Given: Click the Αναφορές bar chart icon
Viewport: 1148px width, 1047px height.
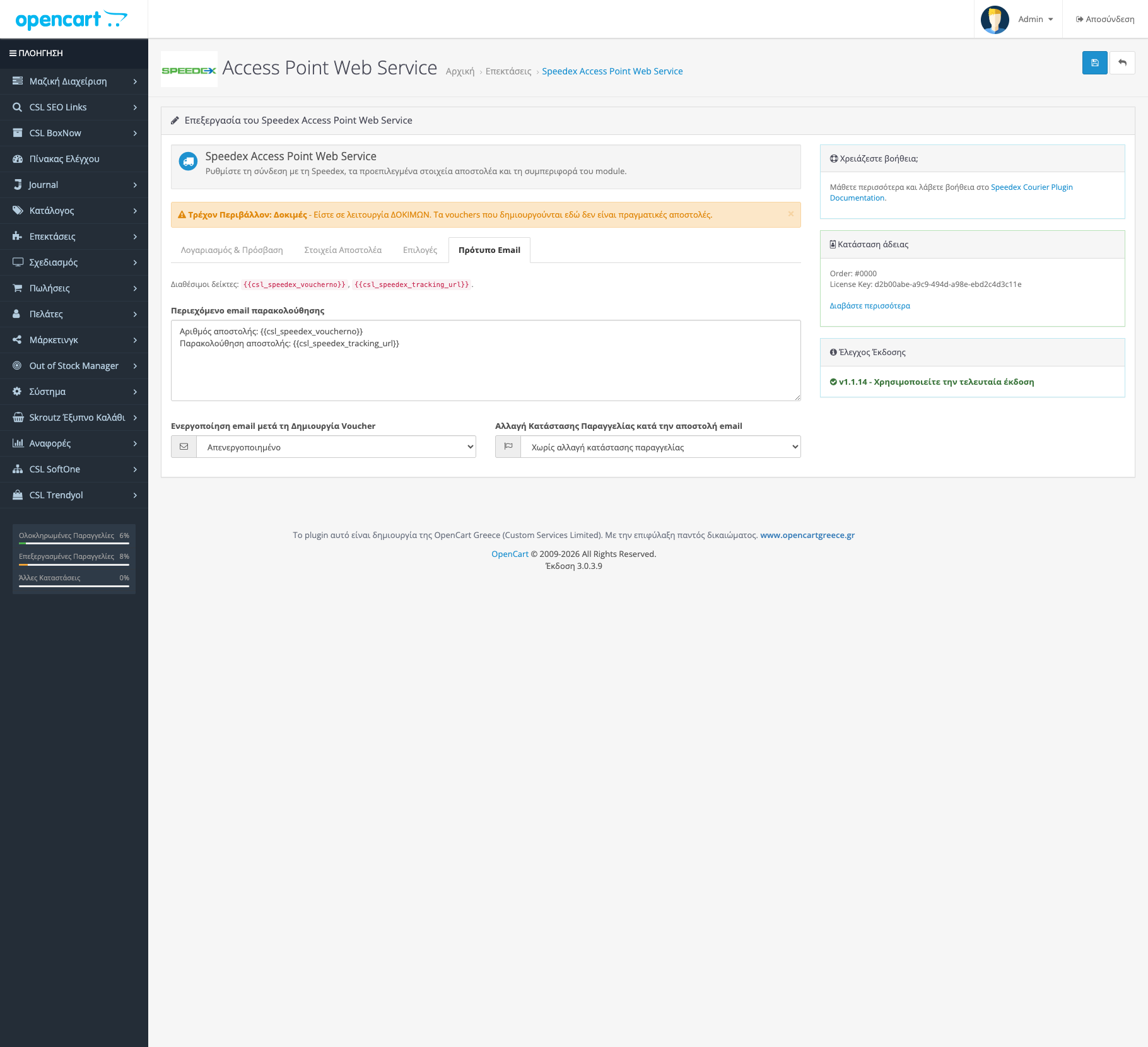Looking at the screenshot, I should [x=18, y=443].
